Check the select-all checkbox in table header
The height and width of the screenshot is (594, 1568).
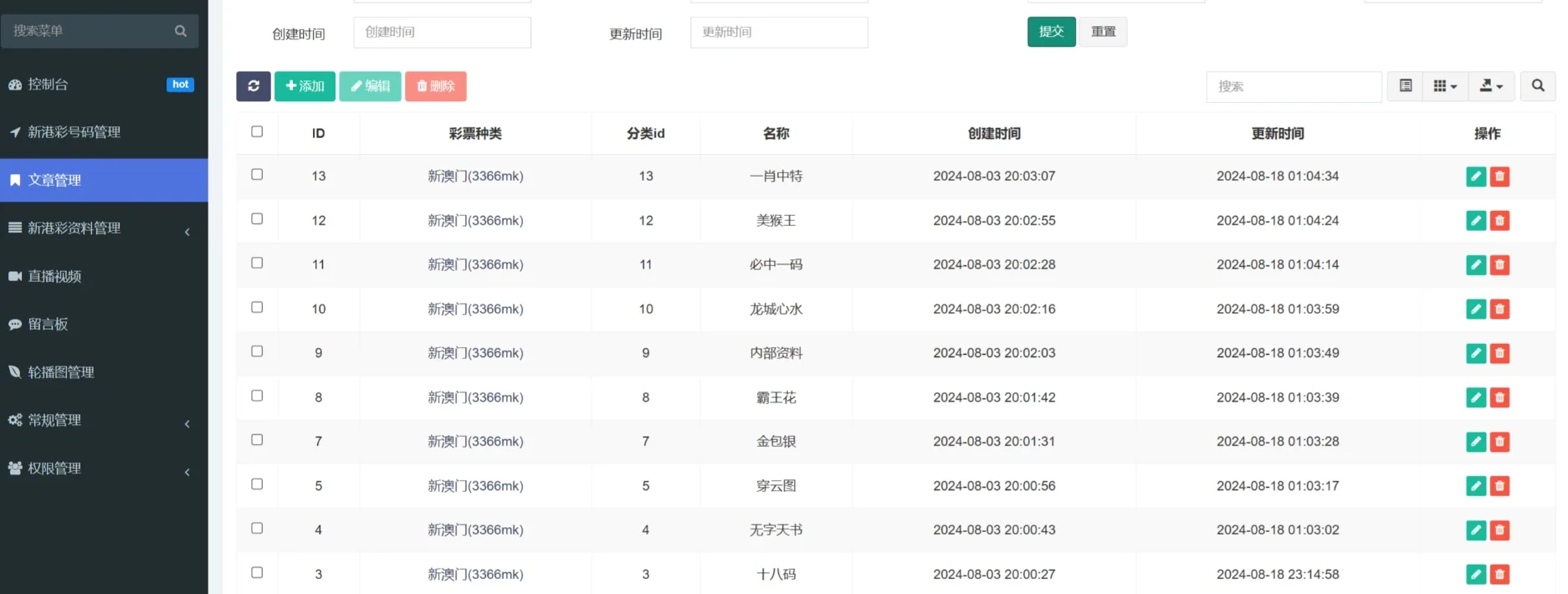(x=257, y=132)
